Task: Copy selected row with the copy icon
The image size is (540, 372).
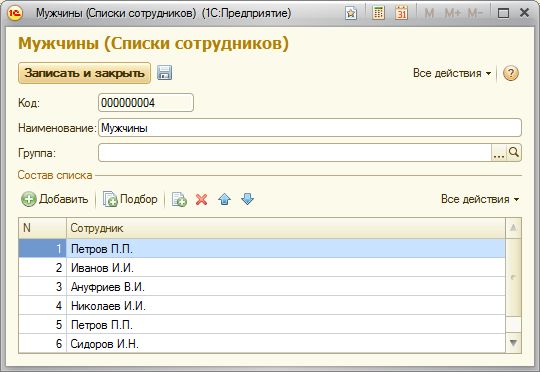Action: (179, 199)
